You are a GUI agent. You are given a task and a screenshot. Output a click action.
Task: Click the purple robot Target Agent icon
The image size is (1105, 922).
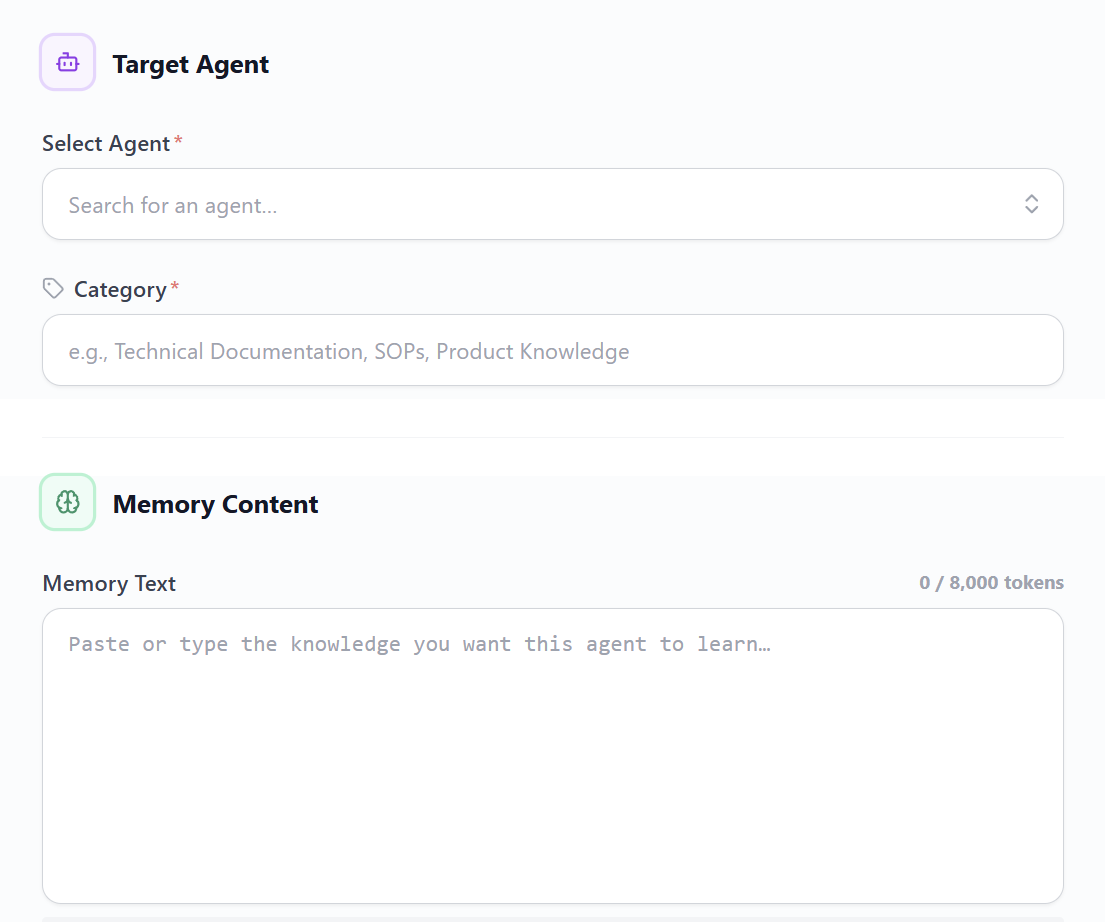pos(67,62)
